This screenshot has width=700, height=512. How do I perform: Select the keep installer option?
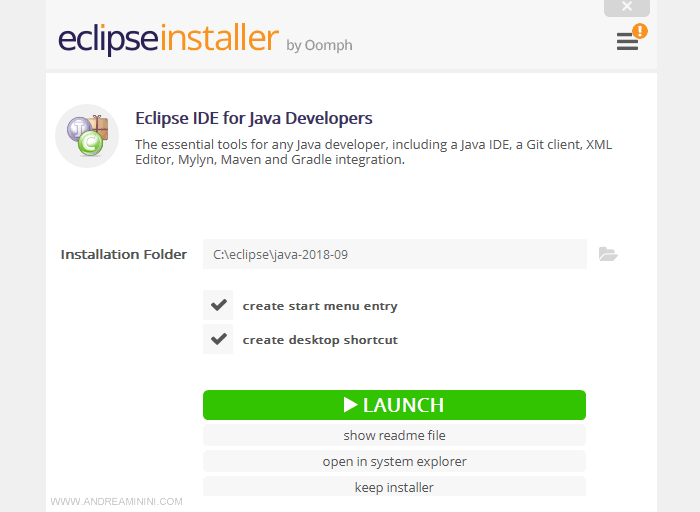394,487
